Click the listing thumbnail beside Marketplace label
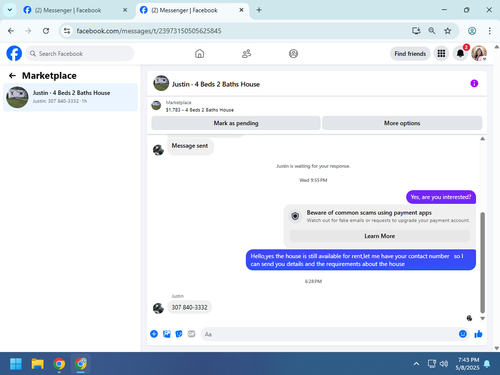This screenshot has height=375, width=500. pyautogui.click(x=156, y=105)
